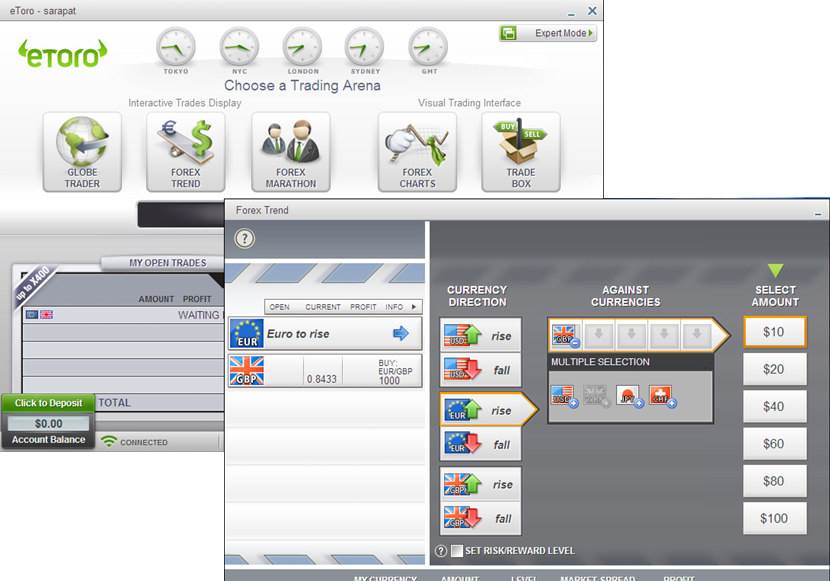Viewport: 830px width, 581px height.
Task: Switch to Expert Mode
Action: 548,33
